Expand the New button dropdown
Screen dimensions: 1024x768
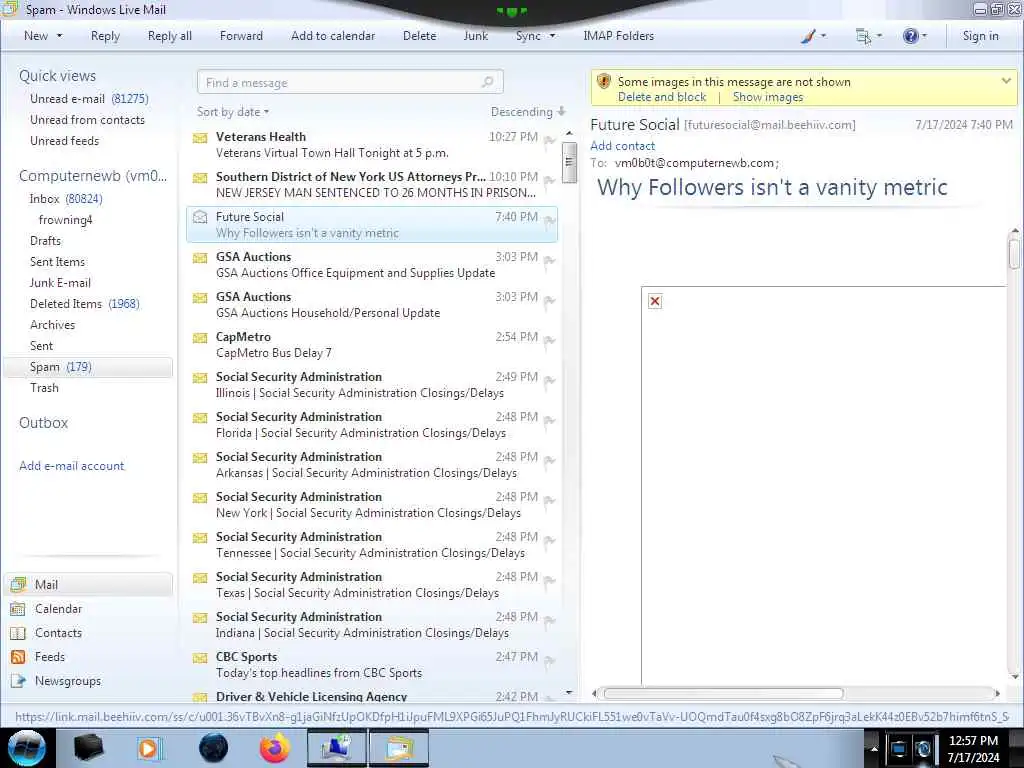(59, 36)
